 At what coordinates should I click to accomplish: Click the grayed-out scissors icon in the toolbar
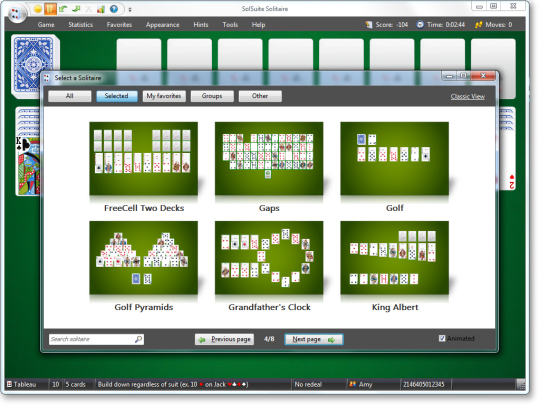pyautogui.click(x=89, y=9)
